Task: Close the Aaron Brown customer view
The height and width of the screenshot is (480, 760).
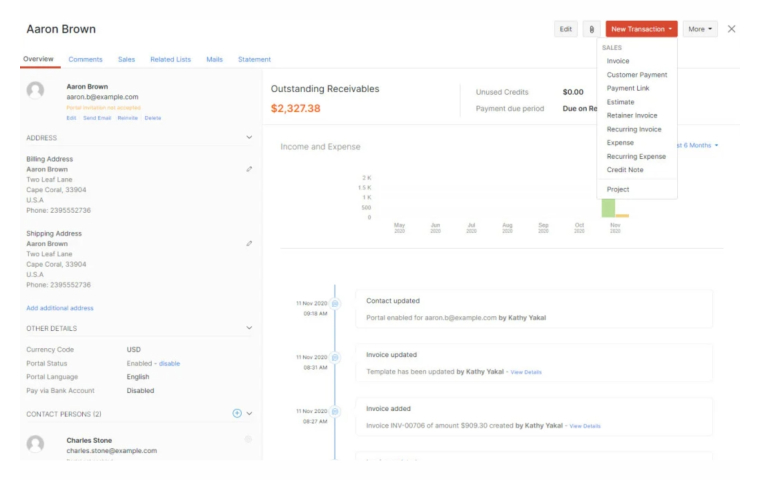Action: point(731,29)
